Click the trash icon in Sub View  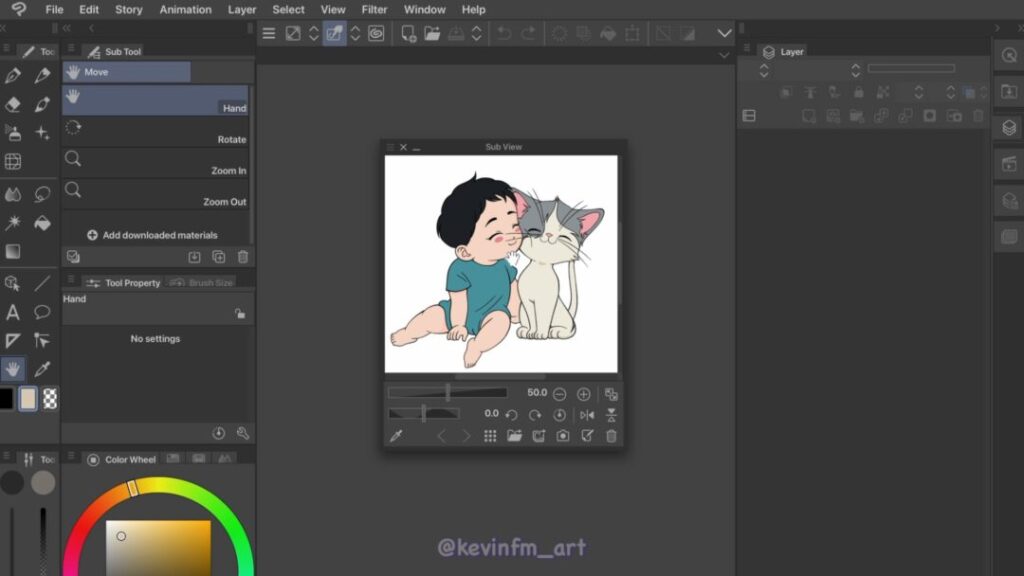tap(611, 436)
